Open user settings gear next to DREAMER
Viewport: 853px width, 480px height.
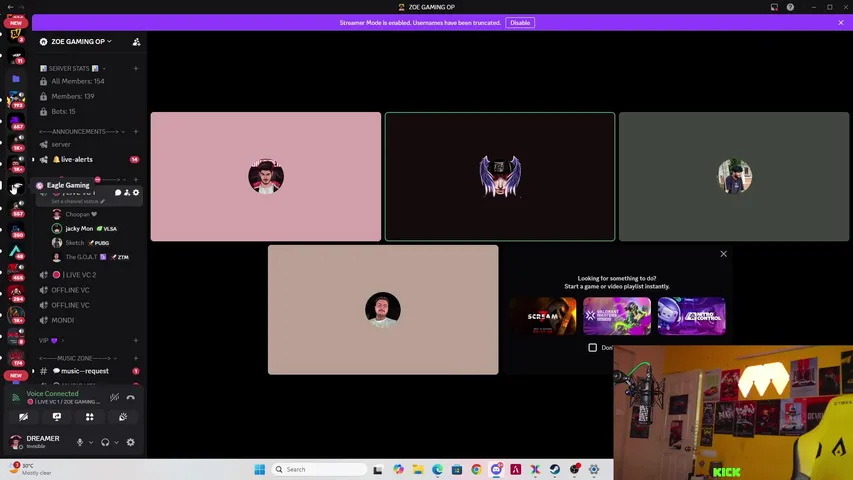click(x=131, y=442)
